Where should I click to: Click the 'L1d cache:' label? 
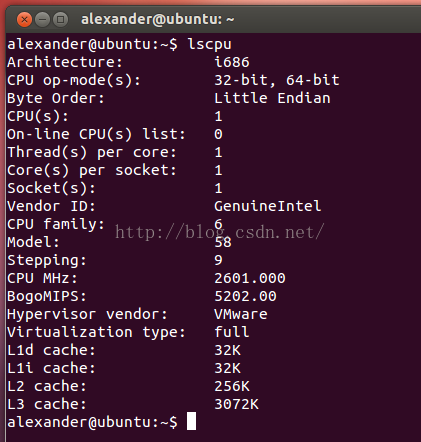(x=51, y=350)
